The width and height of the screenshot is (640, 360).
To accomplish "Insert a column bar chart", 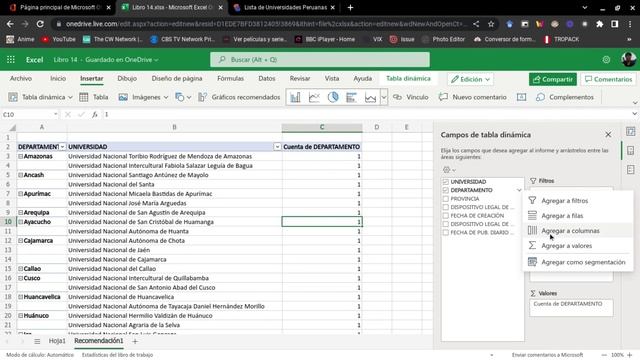I will pyautogui.click(x=296, y=97).
